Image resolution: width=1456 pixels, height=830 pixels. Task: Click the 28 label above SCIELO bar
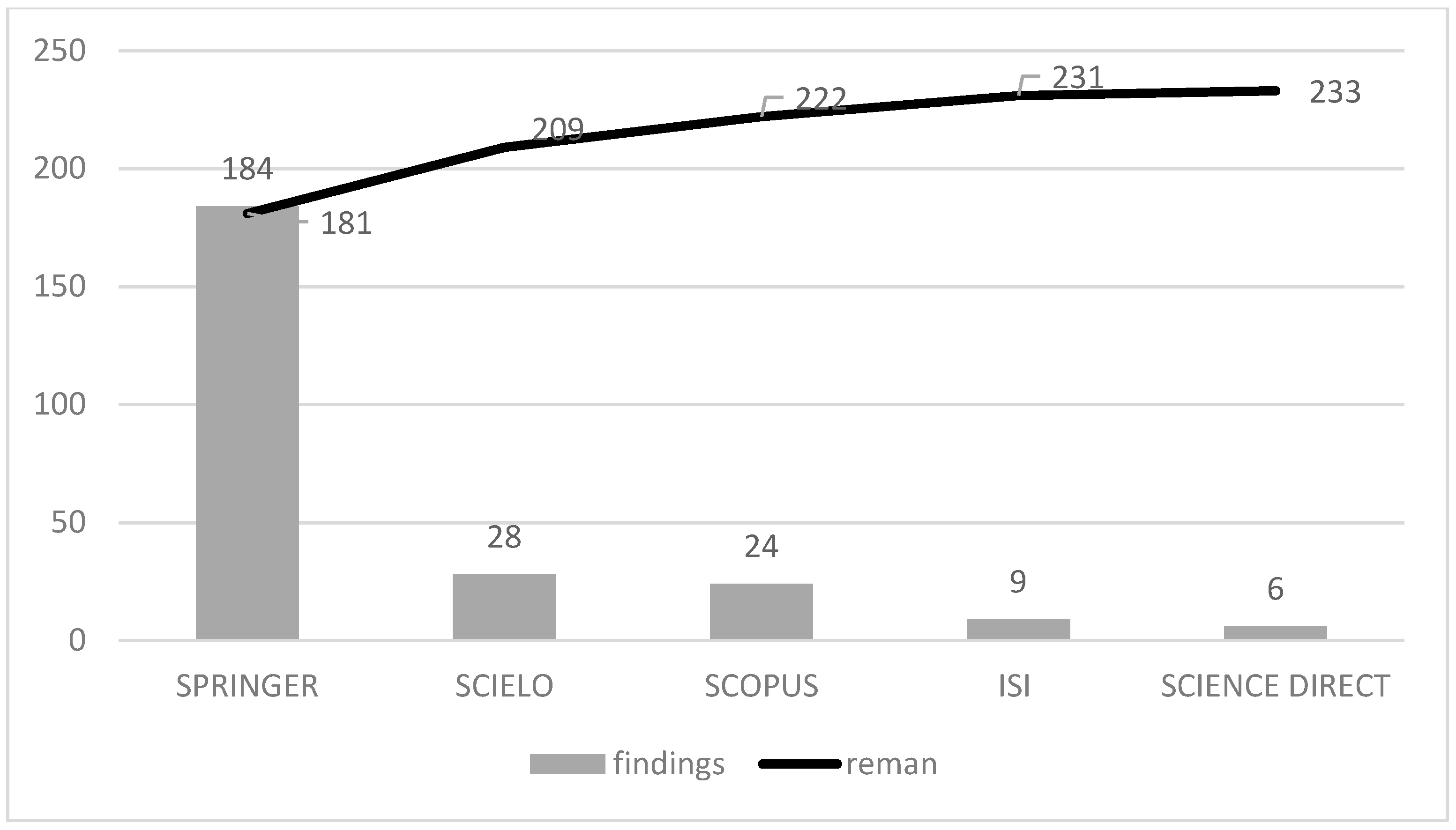pos(504,538)
